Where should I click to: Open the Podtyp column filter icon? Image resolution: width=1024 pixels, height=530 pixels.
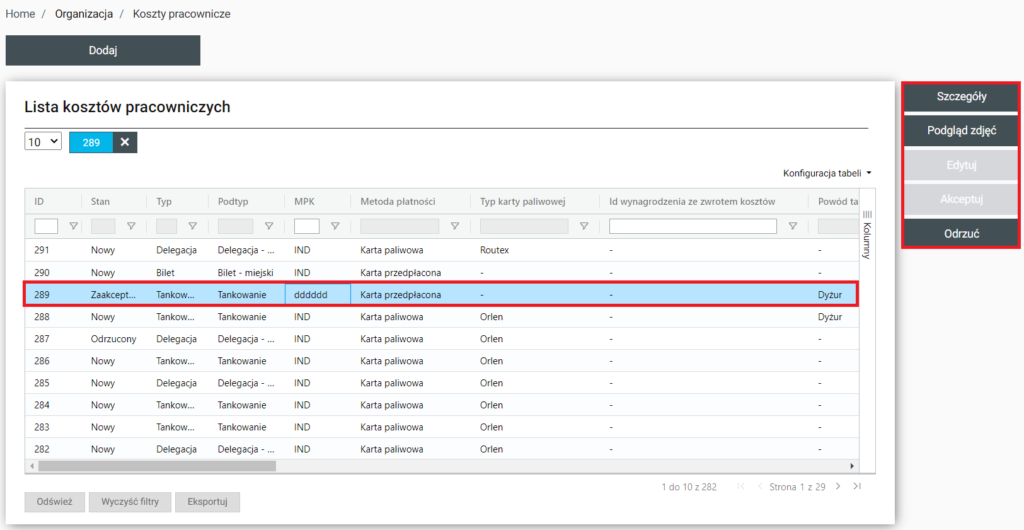point(268,226)
